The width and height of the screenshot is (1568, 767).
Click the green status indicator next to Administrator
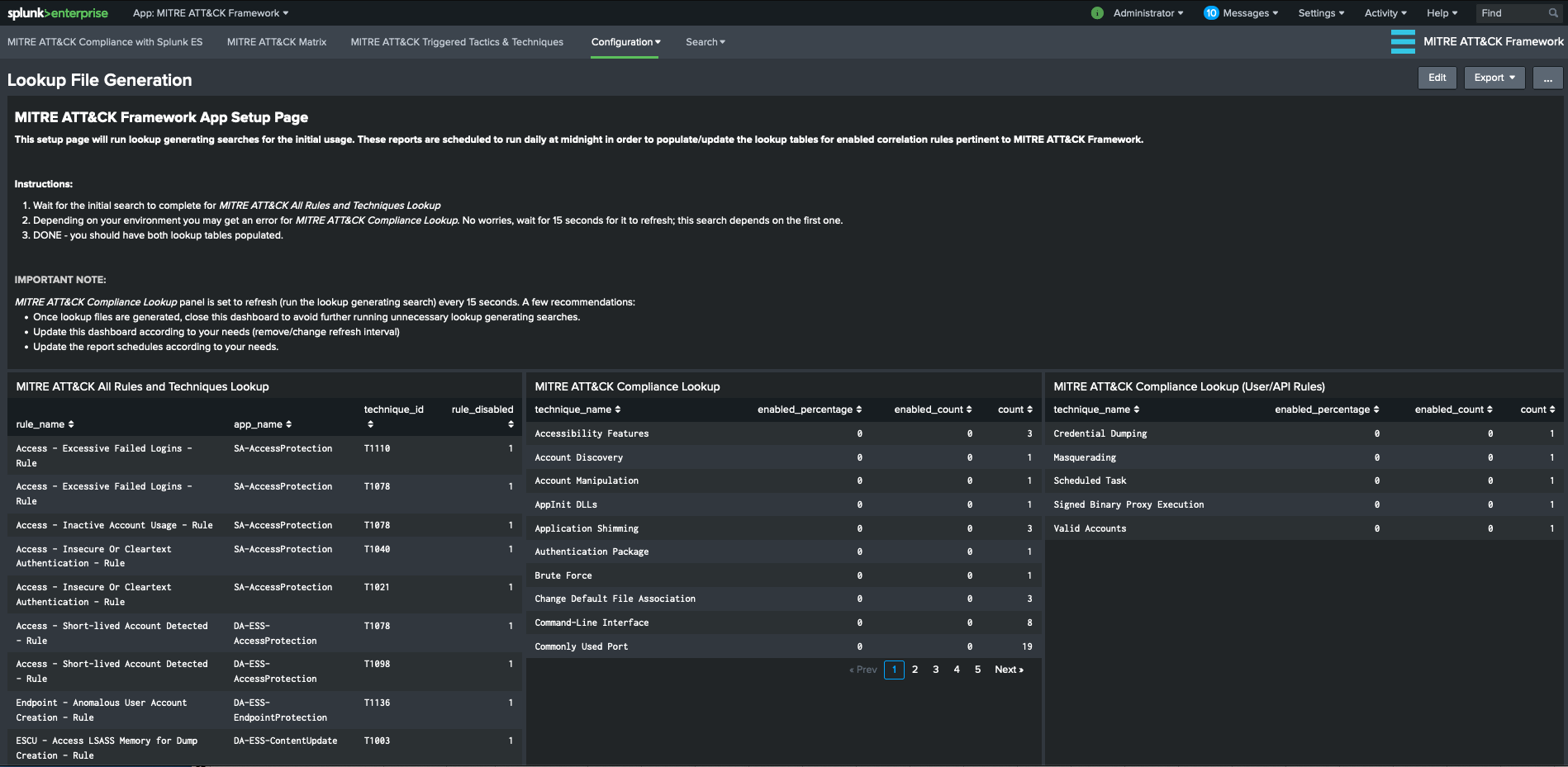point(1097,13)
